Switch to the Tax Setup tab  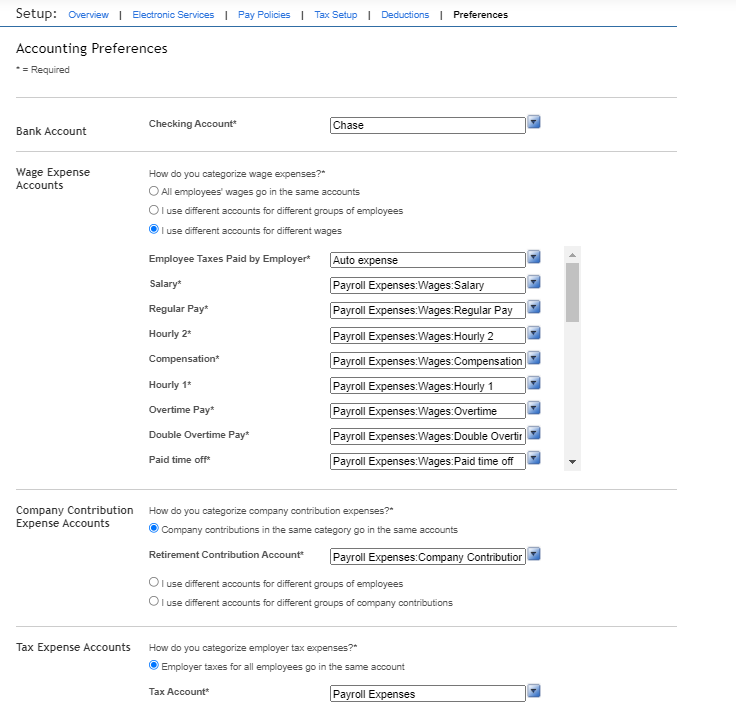[336, 15]
